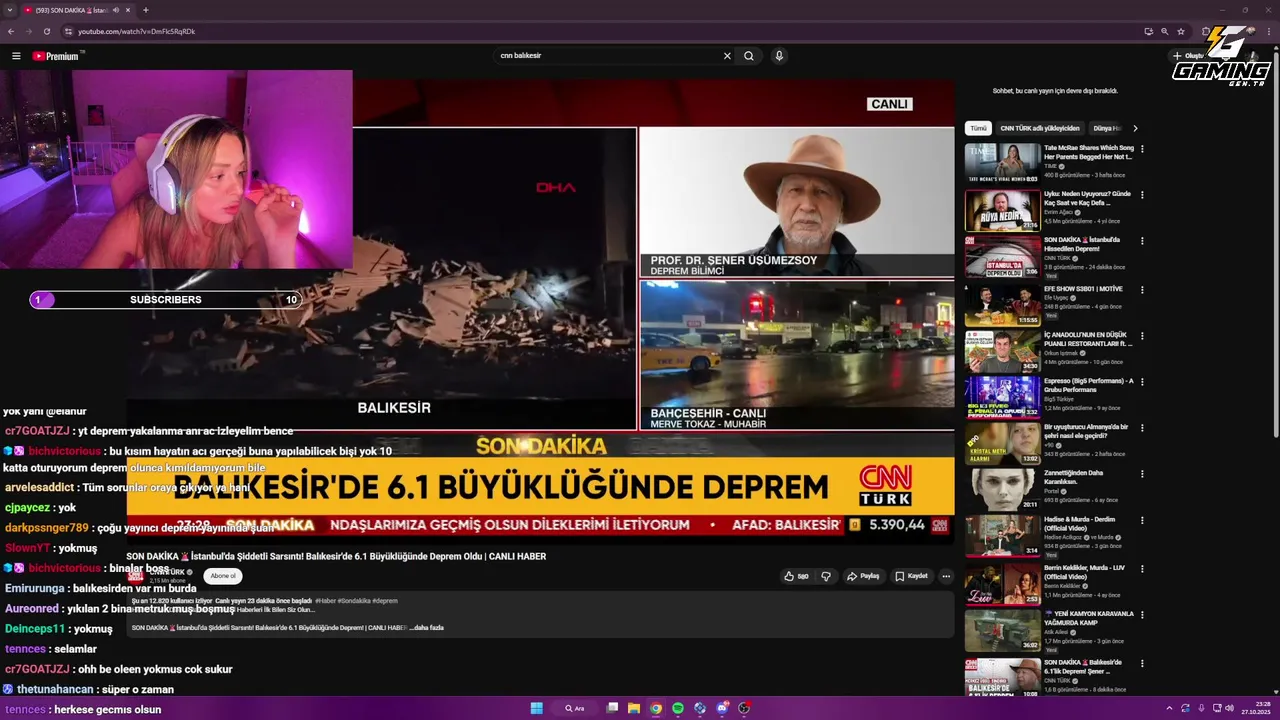Reload the page with the refresh icon

tap(46, 31)
